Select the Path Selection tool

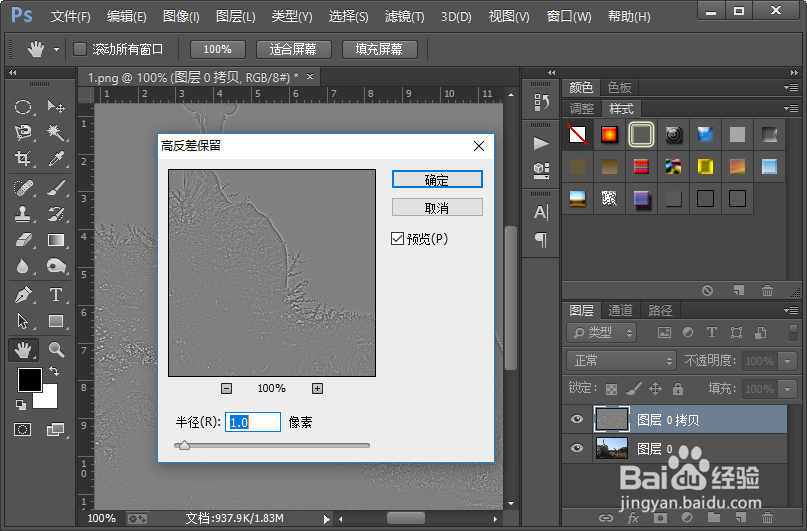coord(23,321)
